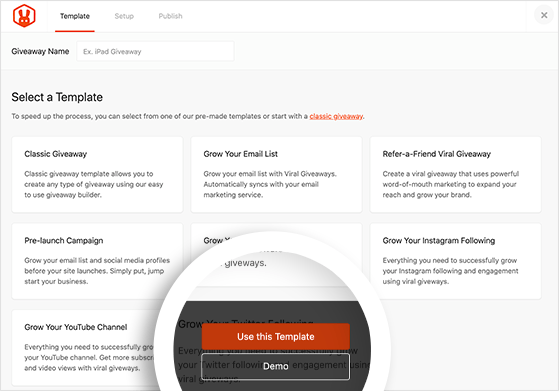Viewport: 559px width, 391px height.
Task: Click the Refer-a-Friend card description text
Action: [x=451, y=184]
